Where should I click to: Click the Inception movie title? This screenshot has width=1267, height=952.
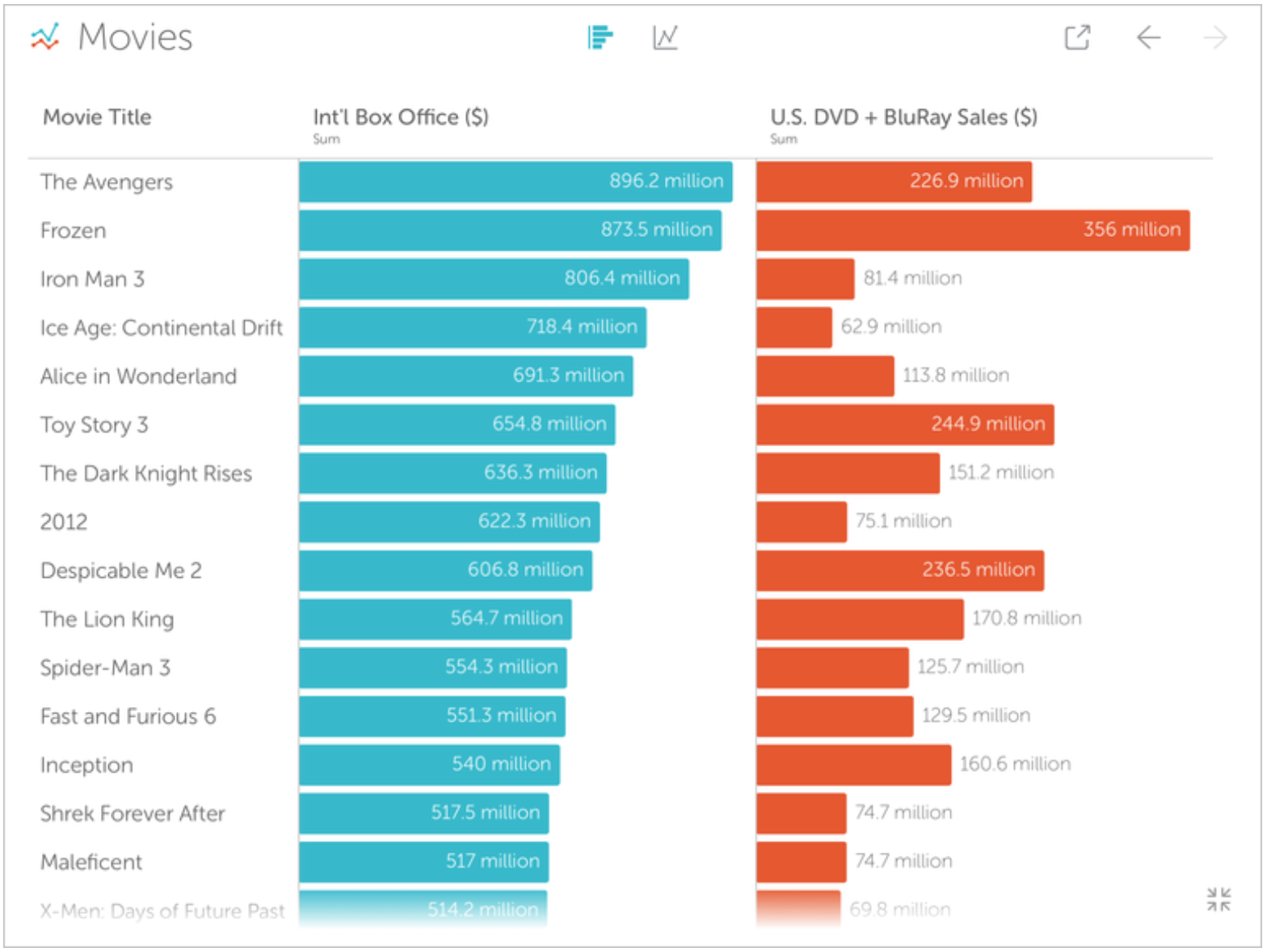click(x=86, y=765)
